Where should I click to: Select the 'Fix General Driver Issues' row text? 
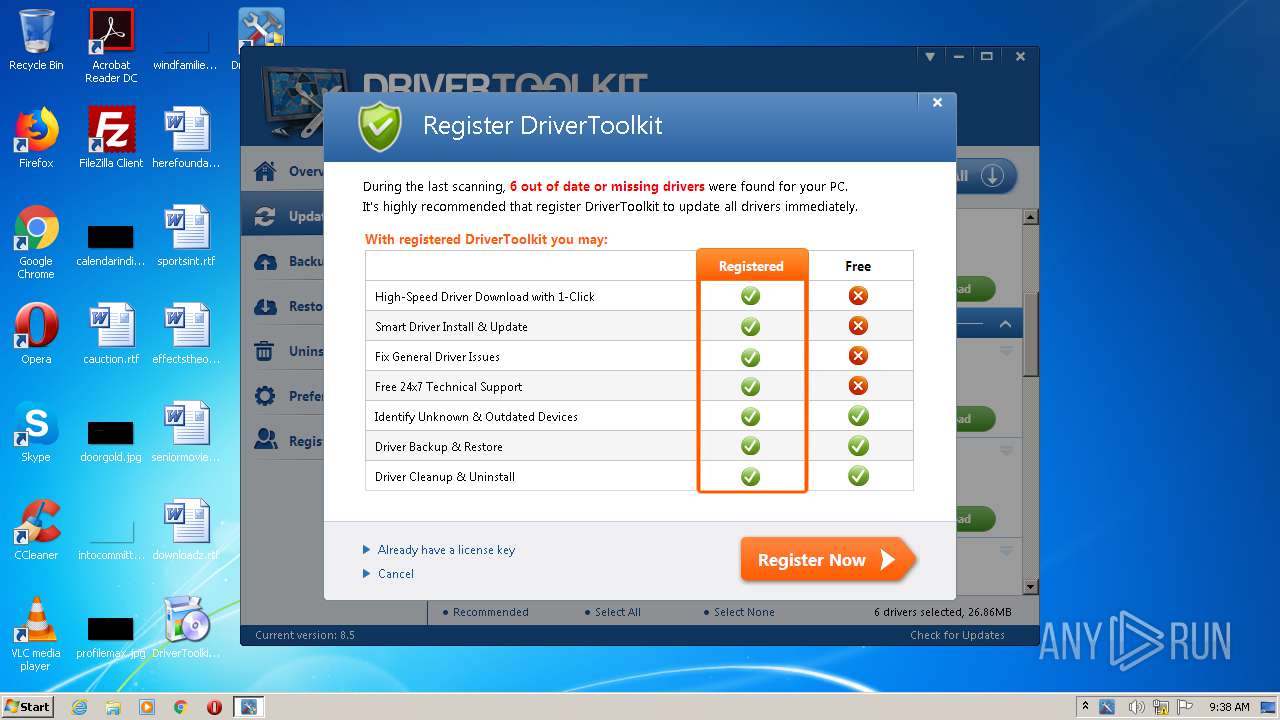437,357
